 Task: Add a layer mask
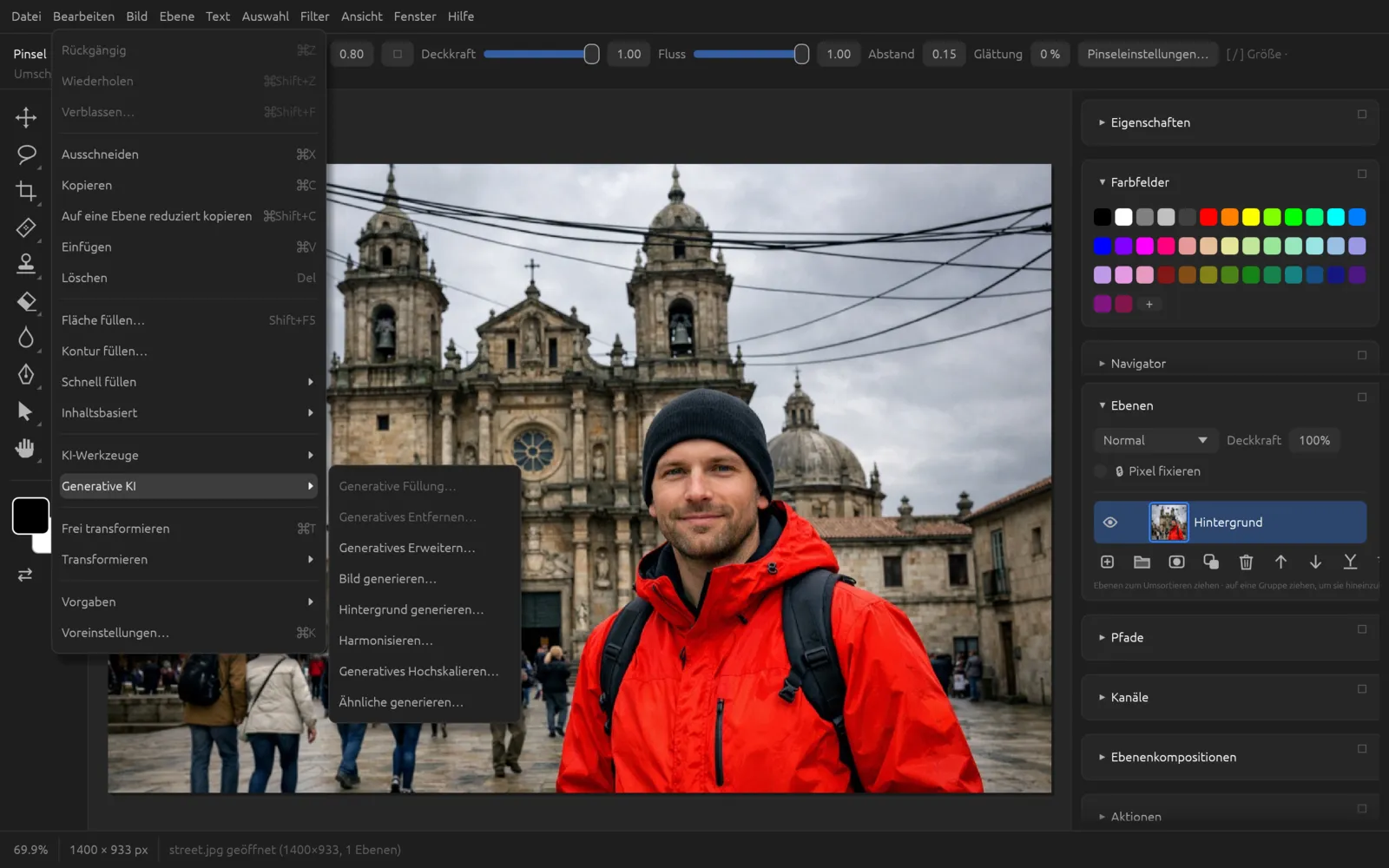[x=1176, y=562]
